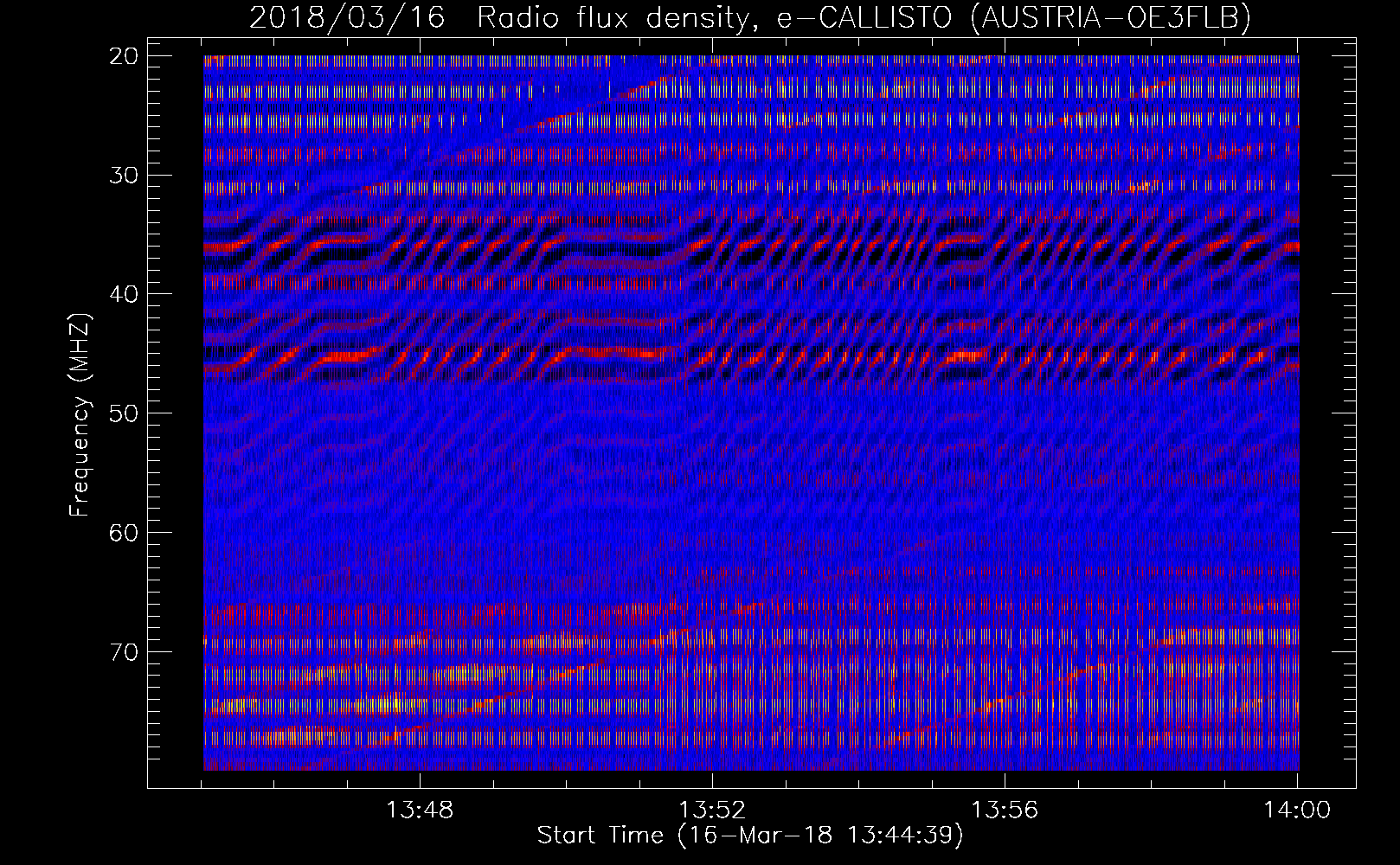The image size is (1400, 865).
Task: Select the frequency axis label '60'
Action: pyautogui.click(x=124, y=532)
